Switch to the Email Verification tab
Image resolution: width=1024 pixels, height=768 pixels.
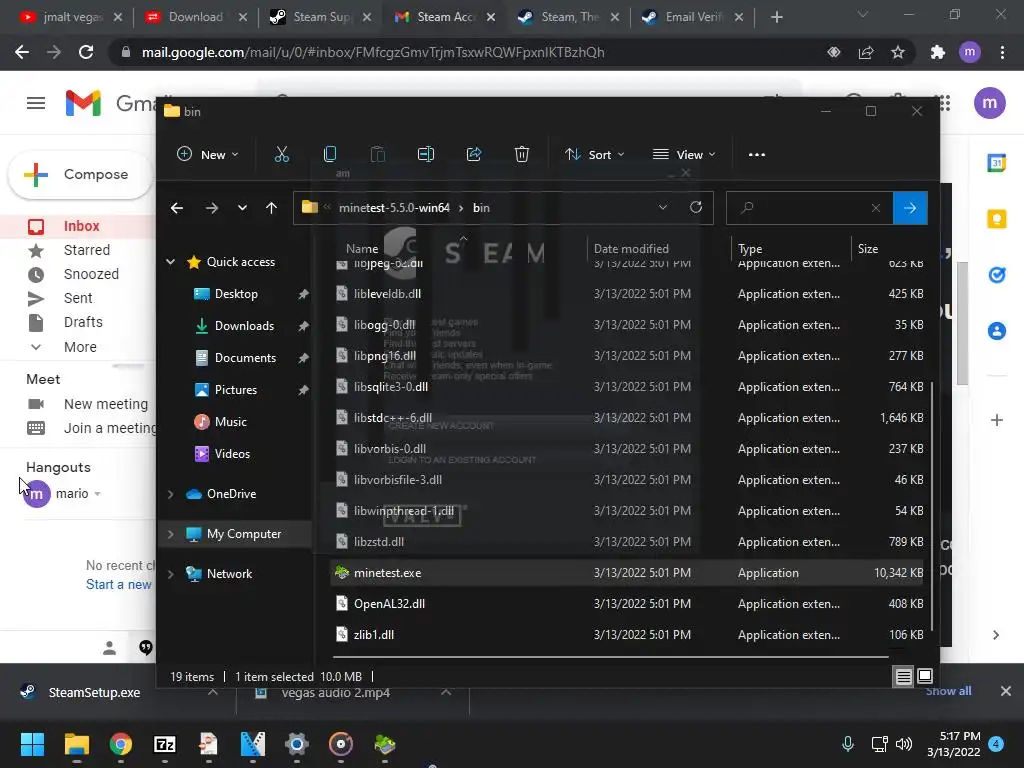click(694, 17)
